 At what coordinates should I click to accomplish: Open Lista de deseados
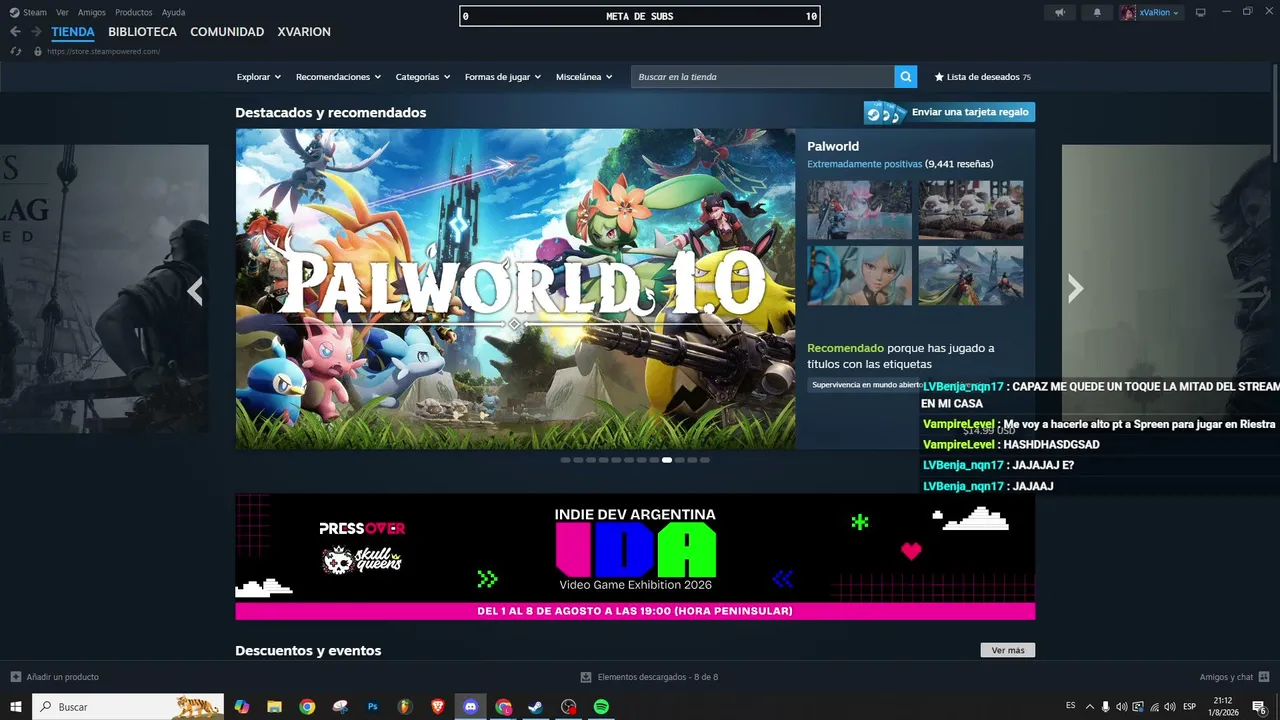pos(982,77)
